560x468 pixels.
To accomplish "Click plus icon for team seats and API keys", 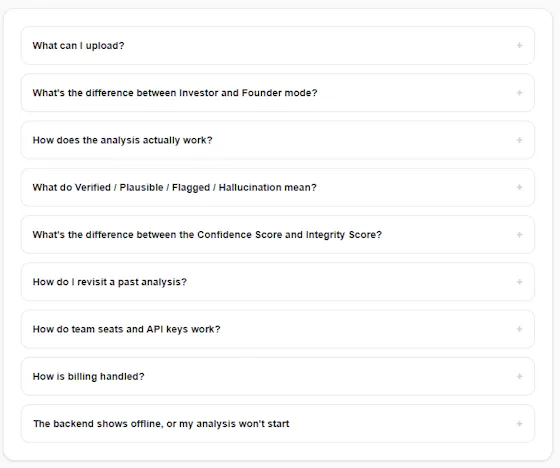I will [x=520, y=329].
